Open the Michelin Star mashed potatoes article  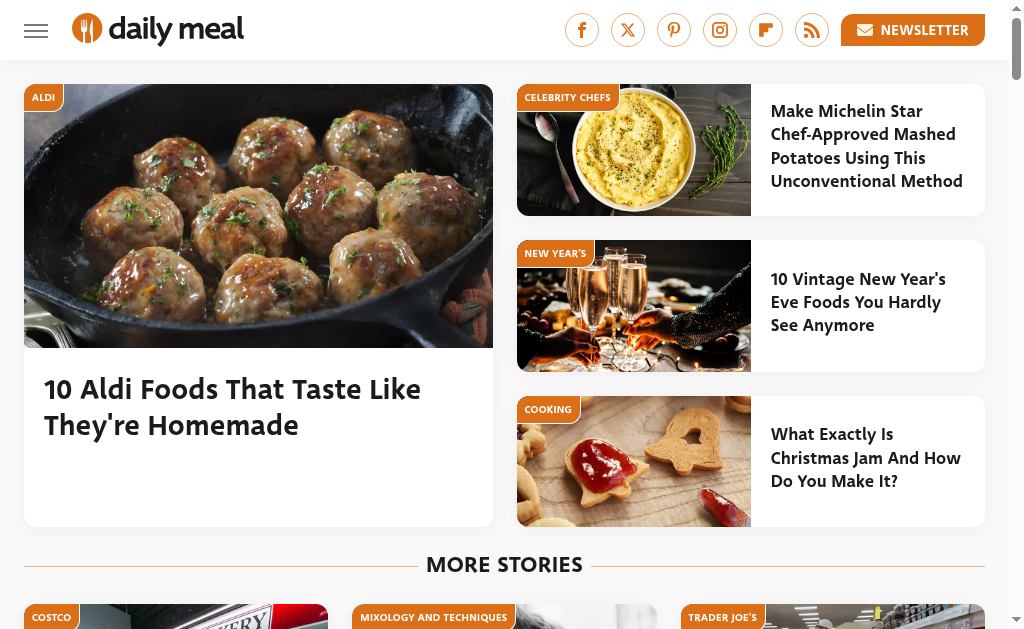[x=866, y=146]
